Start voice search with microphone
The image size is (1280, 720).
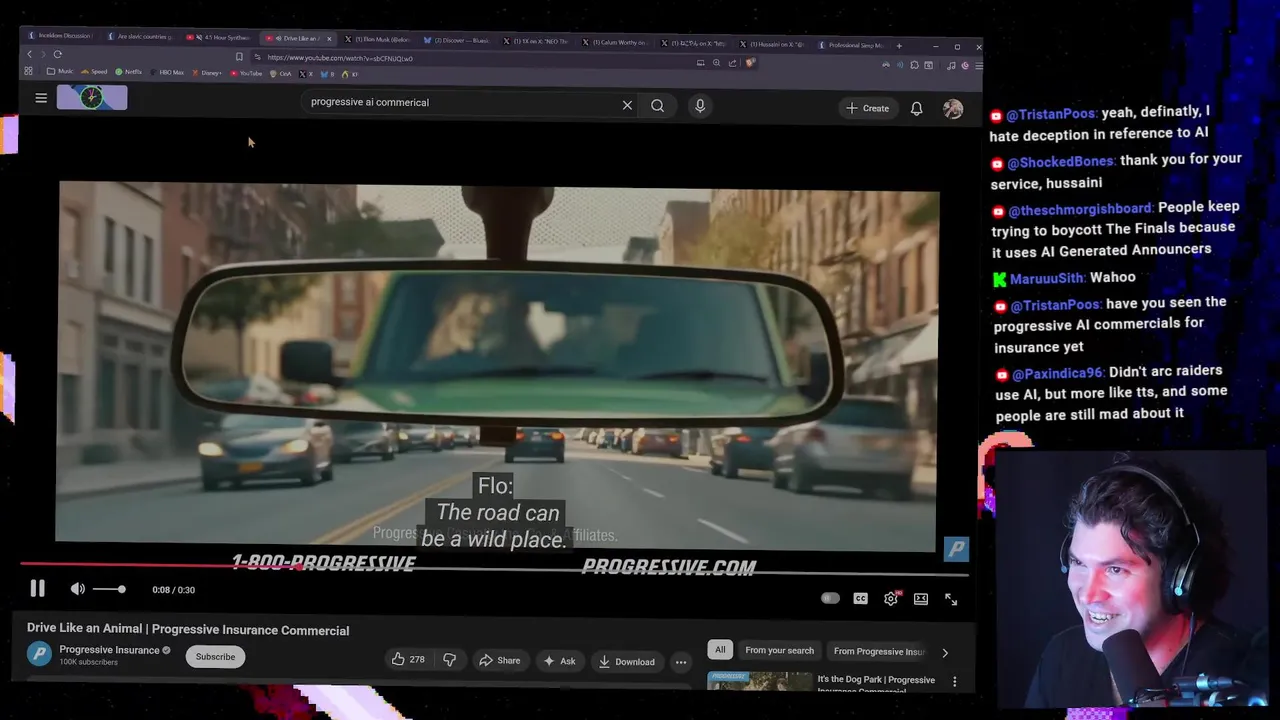(700, 105)
